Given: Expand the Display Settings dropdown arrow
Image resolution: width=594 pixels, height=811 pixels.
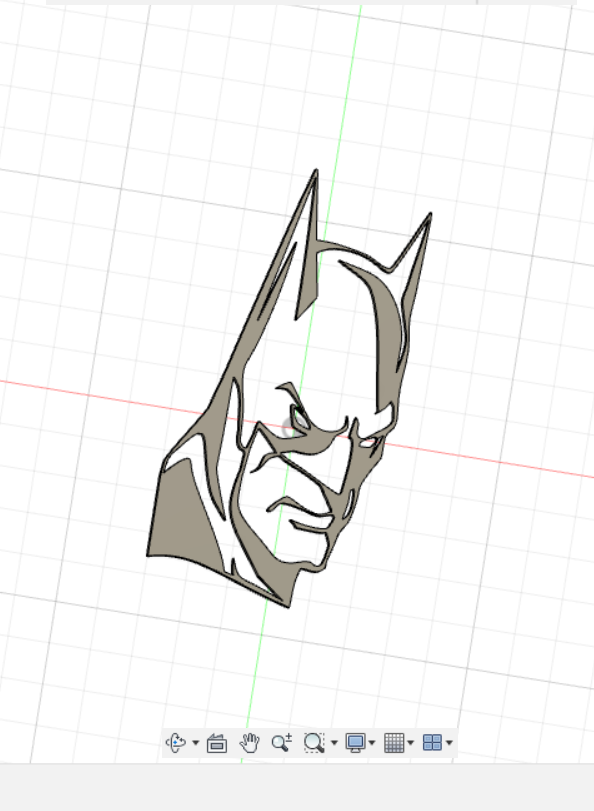Looking at the screenshot, I should 372,743.
